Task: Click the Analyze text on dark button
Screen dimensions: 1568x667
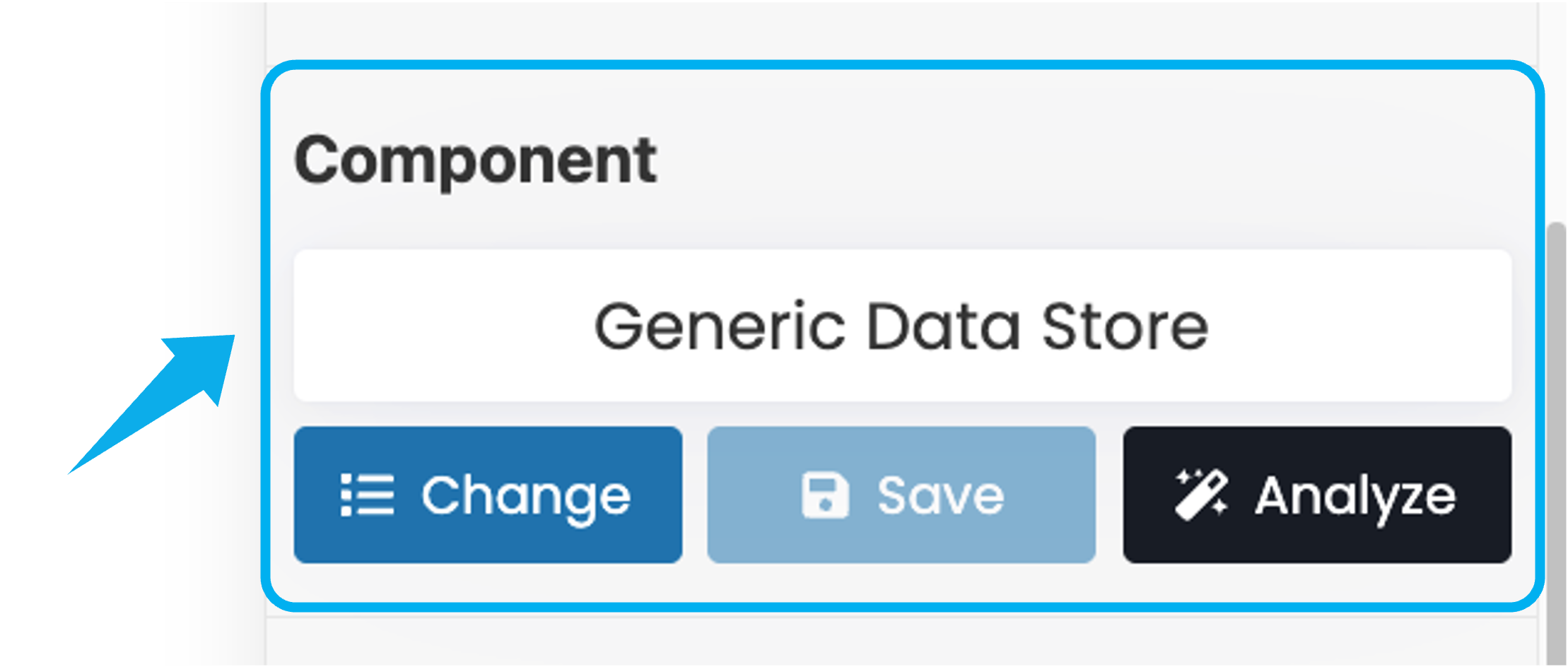Action: pos(1355,496)
